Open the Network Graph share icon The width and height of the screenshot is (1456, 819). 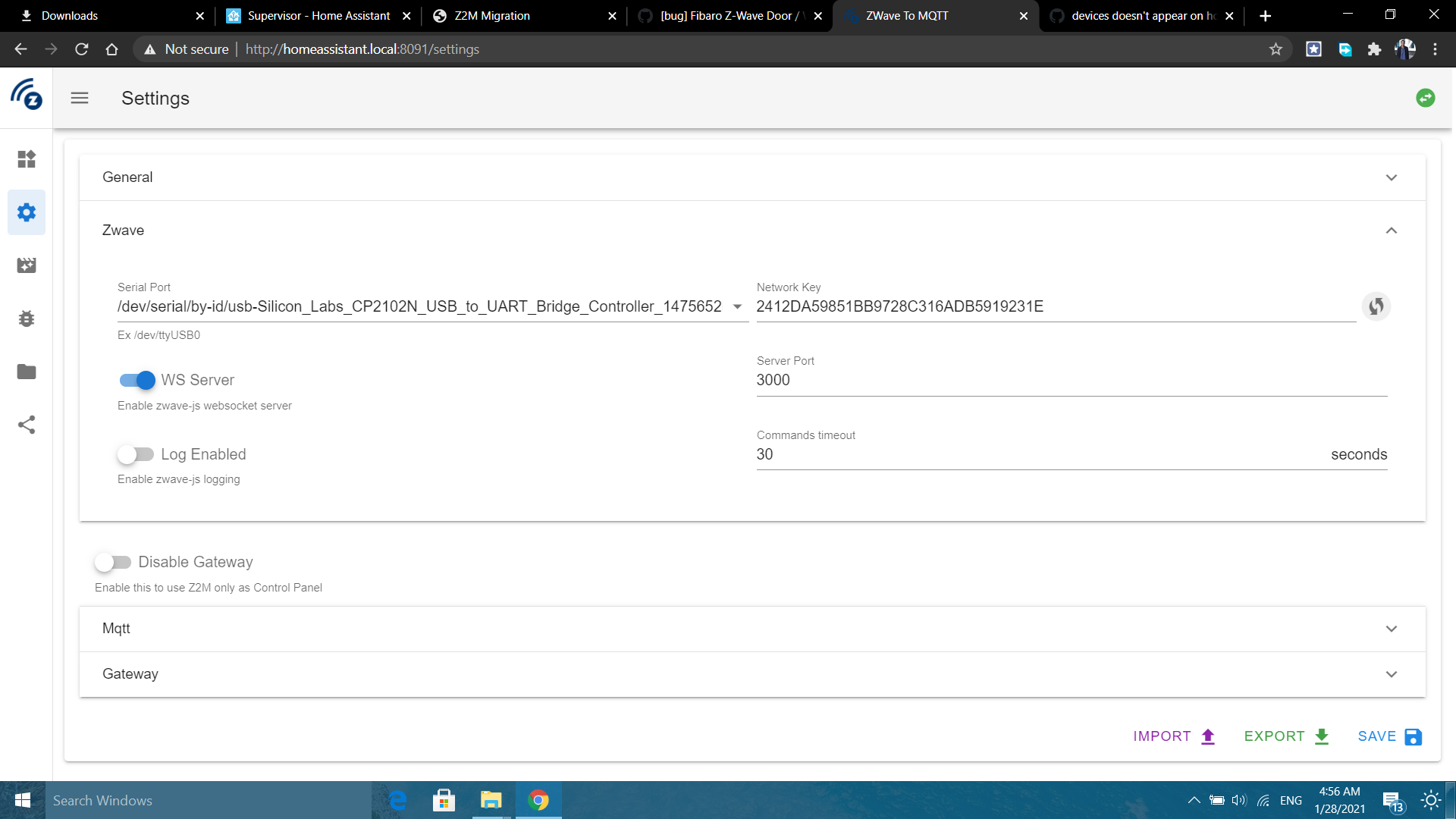[x=27, y=425]
